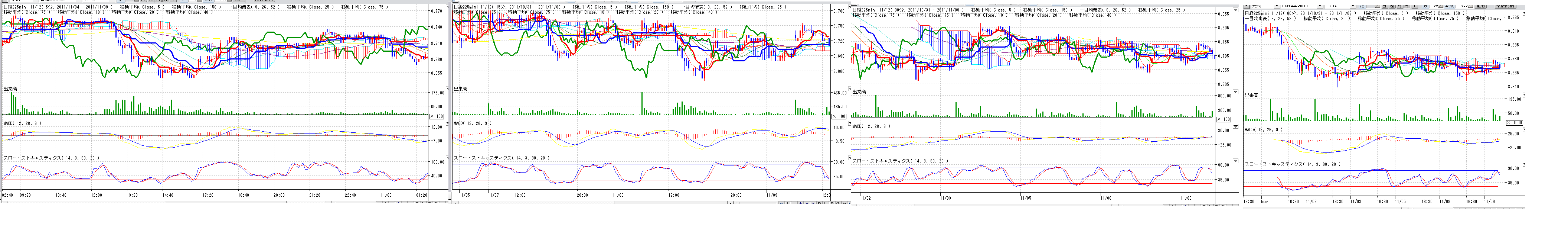Open 出来高 pane arrow menu in 30分 chart
This screenshot has height=235, width=1568.
[1235, 92]
